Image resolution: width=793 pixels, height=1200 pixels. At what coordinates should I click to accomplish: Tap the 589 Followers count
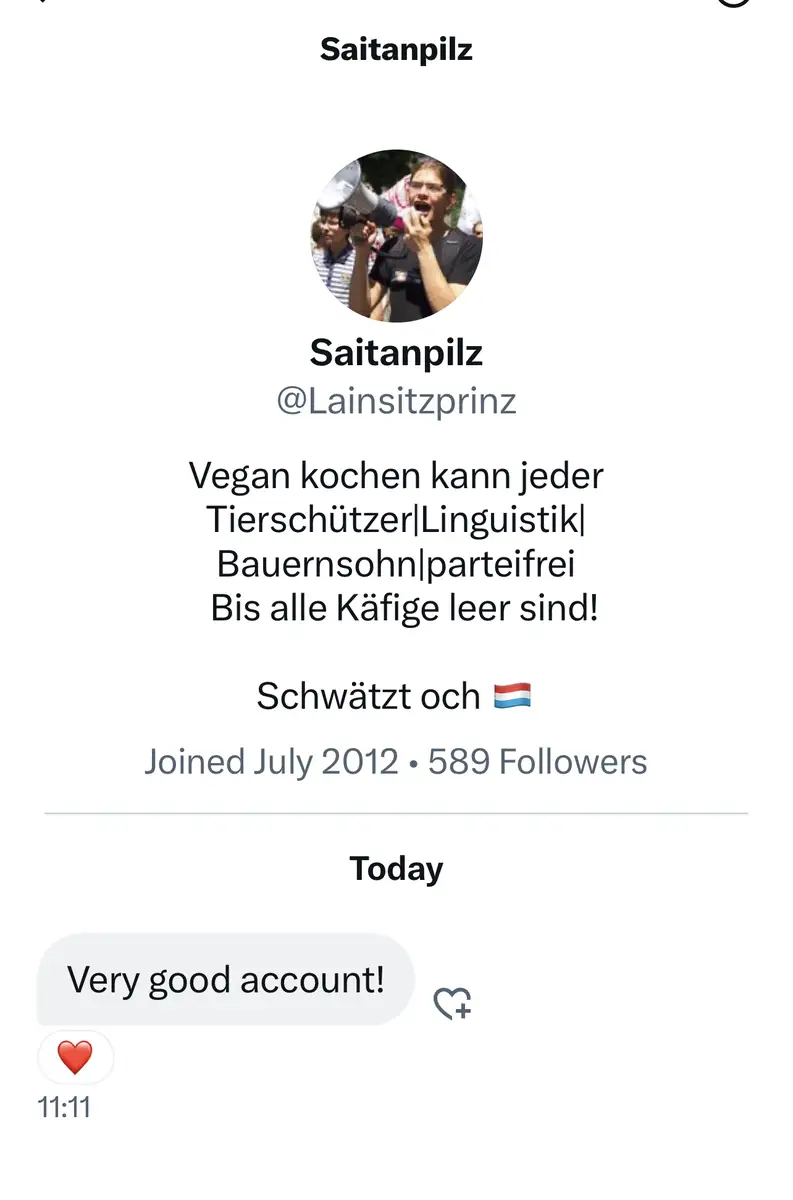[x=537, y=762]
